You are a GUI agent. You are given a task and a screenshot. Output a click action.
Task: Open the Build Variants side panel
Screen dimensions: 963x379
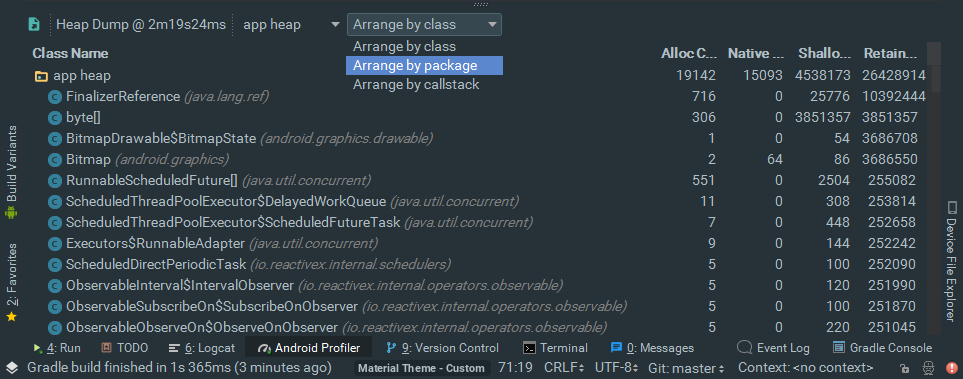tap(11, 173)
